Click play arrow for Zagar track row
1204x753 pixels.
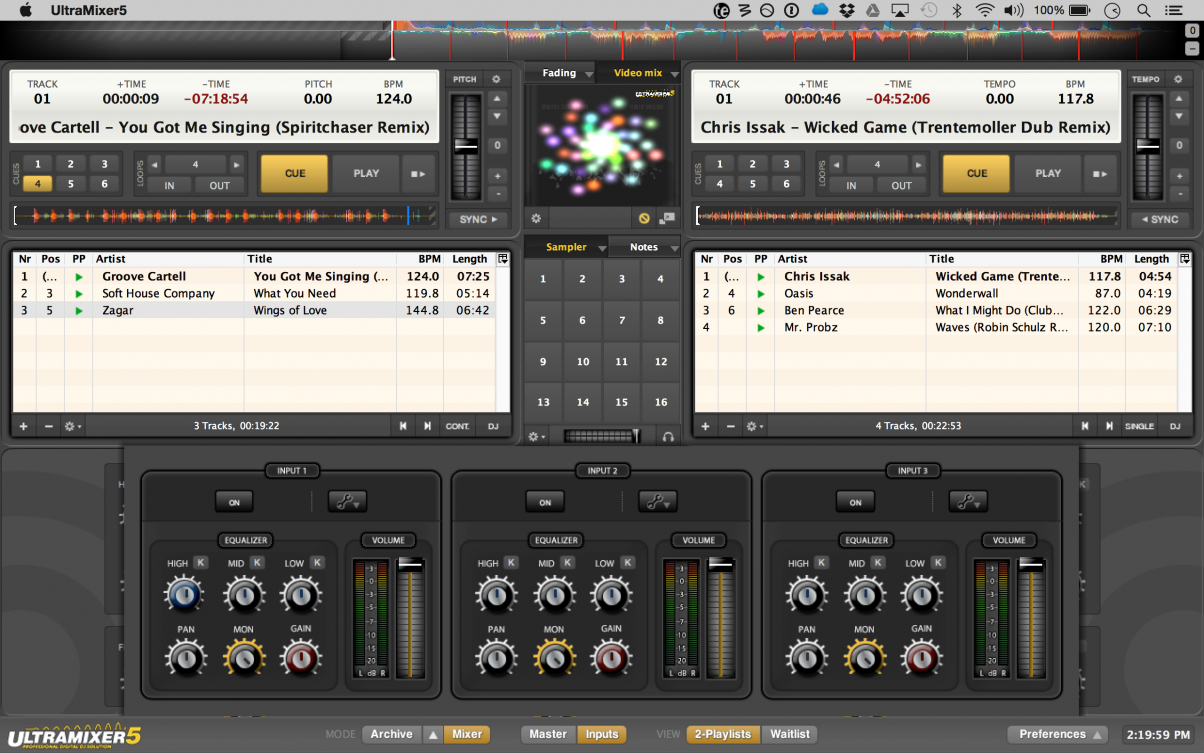[x=79, y=311]
